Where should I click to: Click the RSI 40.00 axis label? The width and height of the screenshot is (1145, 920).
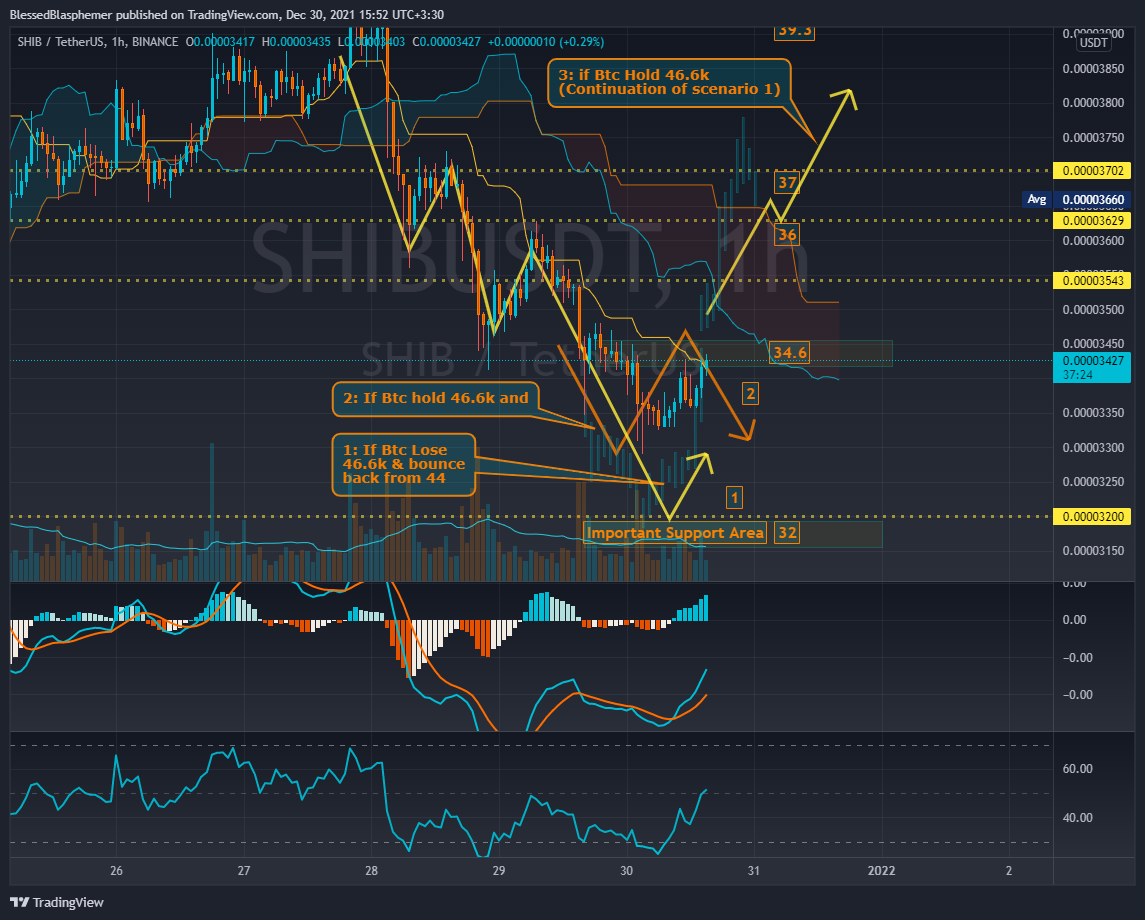1078,818
